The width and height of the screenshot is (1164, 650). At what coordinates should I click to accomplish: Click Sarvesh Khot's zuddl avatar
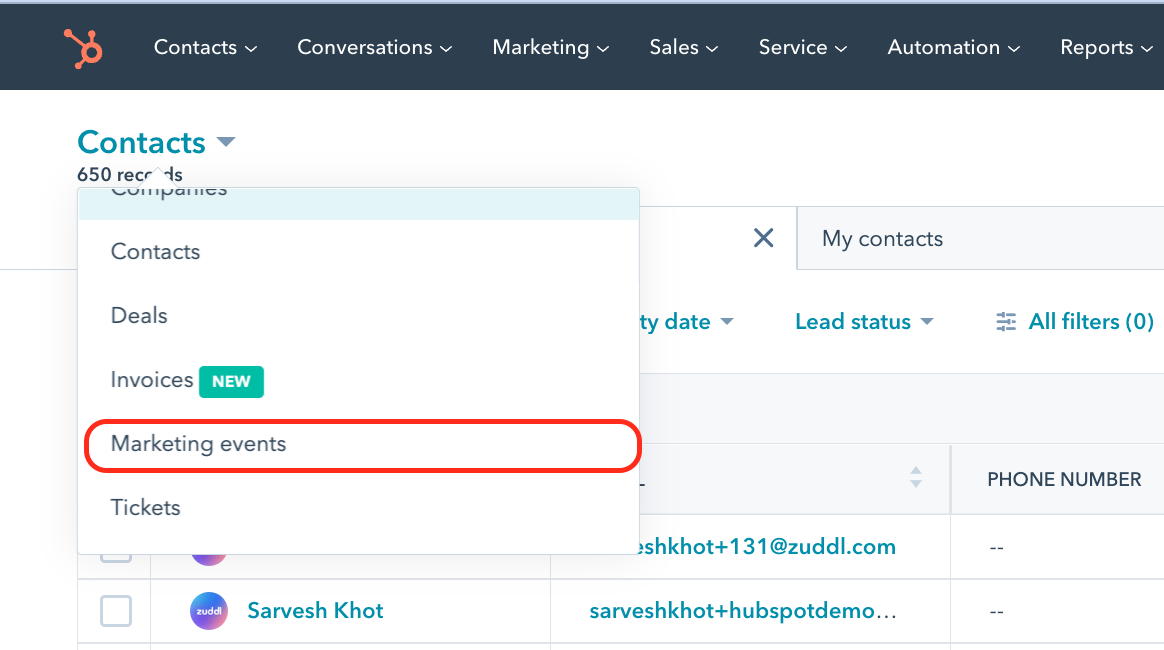point(209,611)
